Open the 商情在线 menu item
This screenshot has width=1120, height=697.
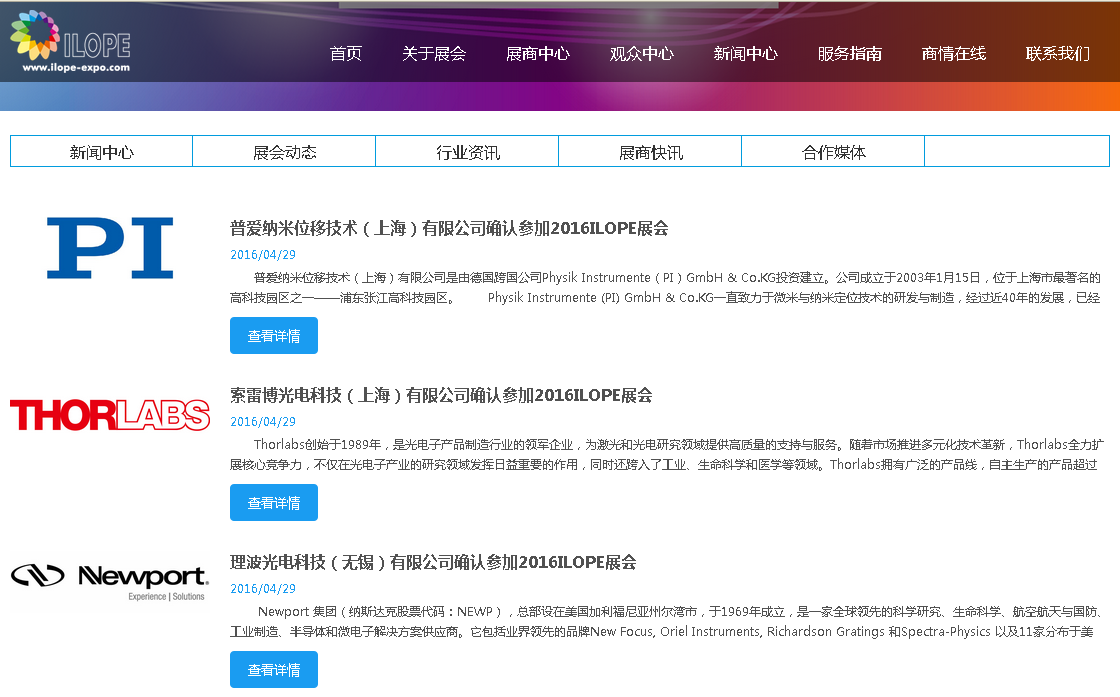(954, 54)
